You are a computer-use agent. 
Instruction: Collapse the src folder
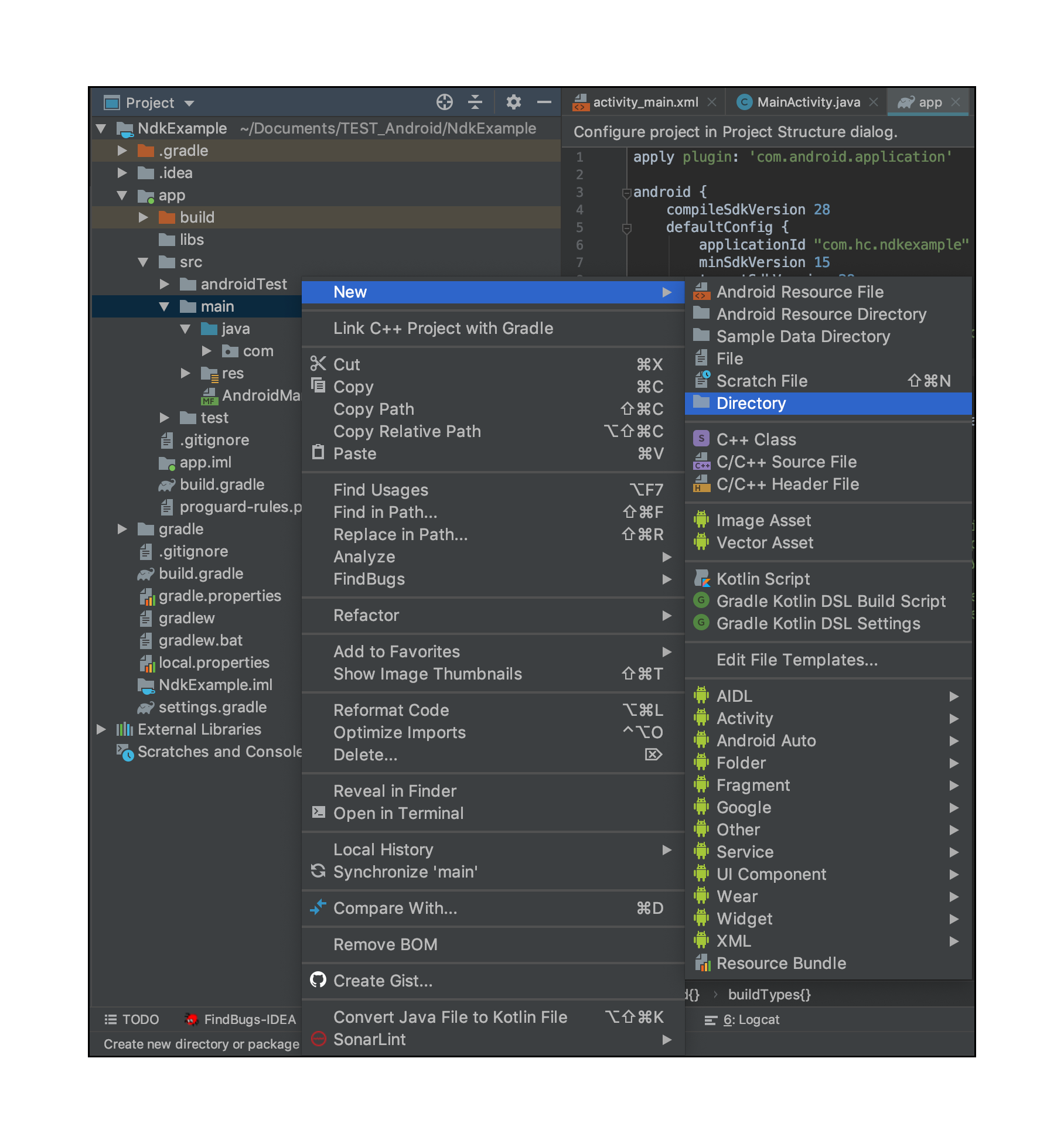tap(143, 262)
